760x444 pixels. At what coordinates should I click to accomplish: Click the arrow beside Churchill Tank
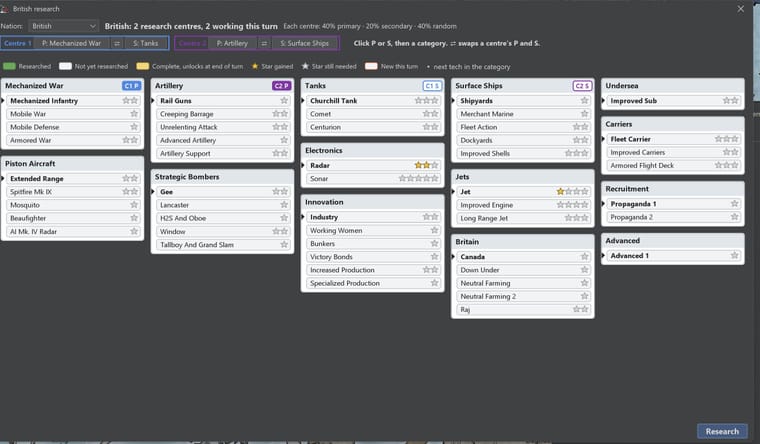point(303,101)
